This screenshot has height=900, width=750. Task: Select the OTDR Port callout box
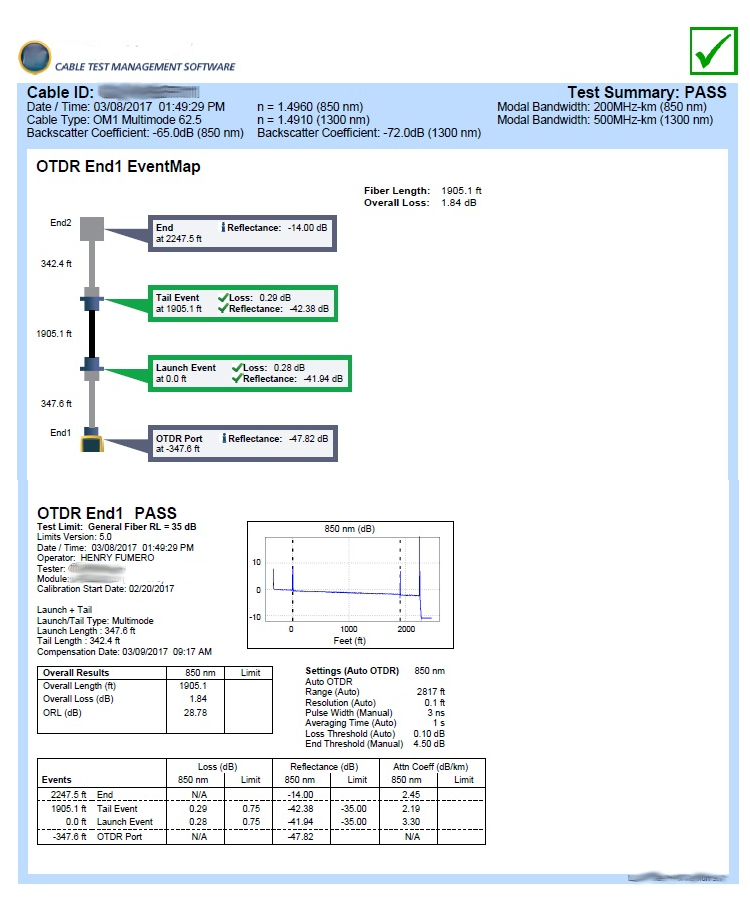(242, 444)
